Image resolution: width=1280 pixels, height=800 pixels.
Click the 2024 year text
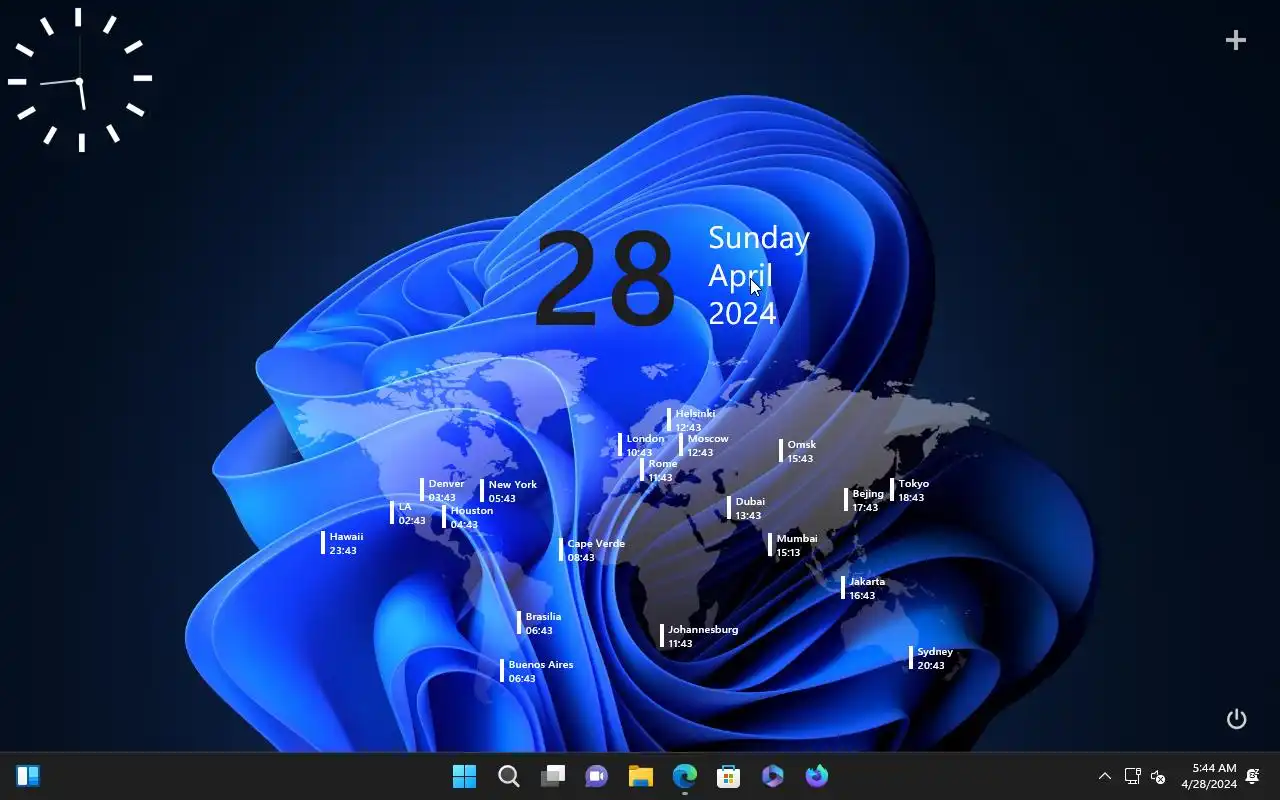(x=742, y=314)
